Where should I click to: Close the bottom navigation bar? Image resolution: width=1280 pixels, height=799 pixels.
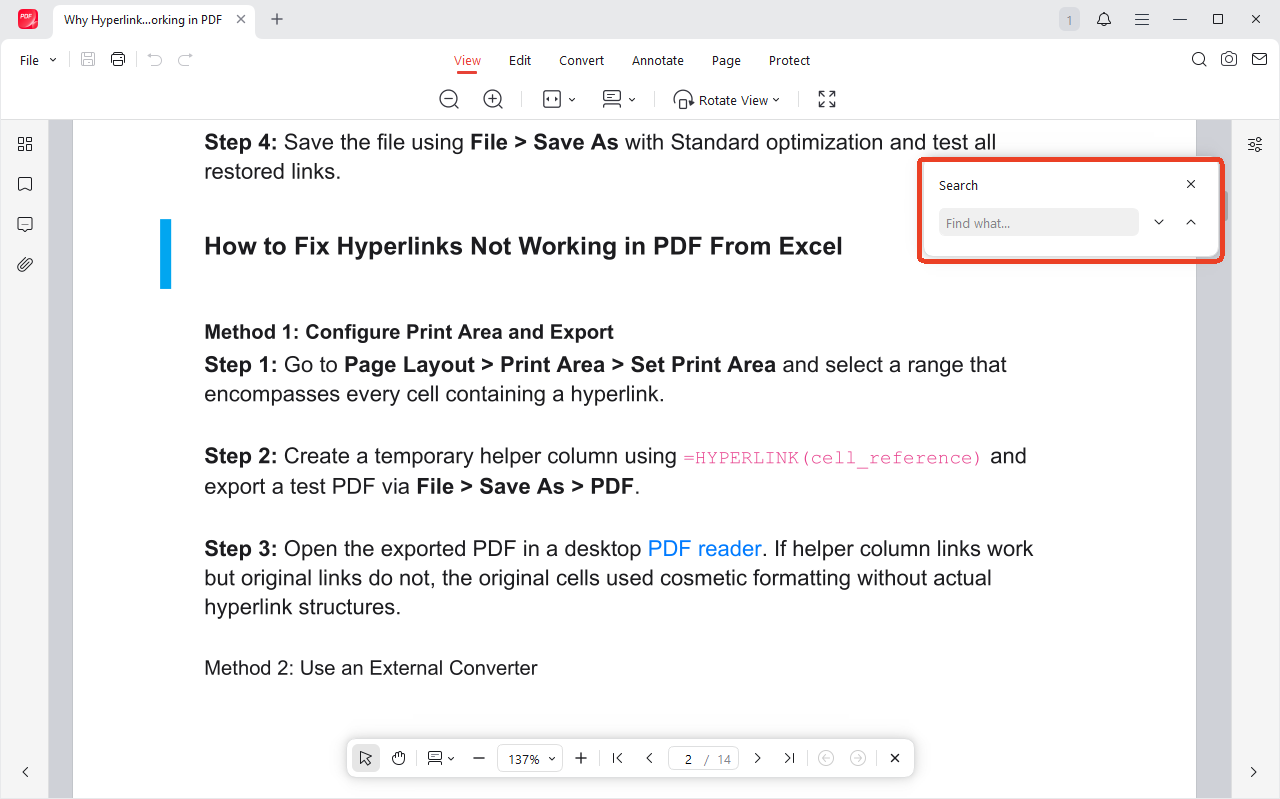(895, 758)
